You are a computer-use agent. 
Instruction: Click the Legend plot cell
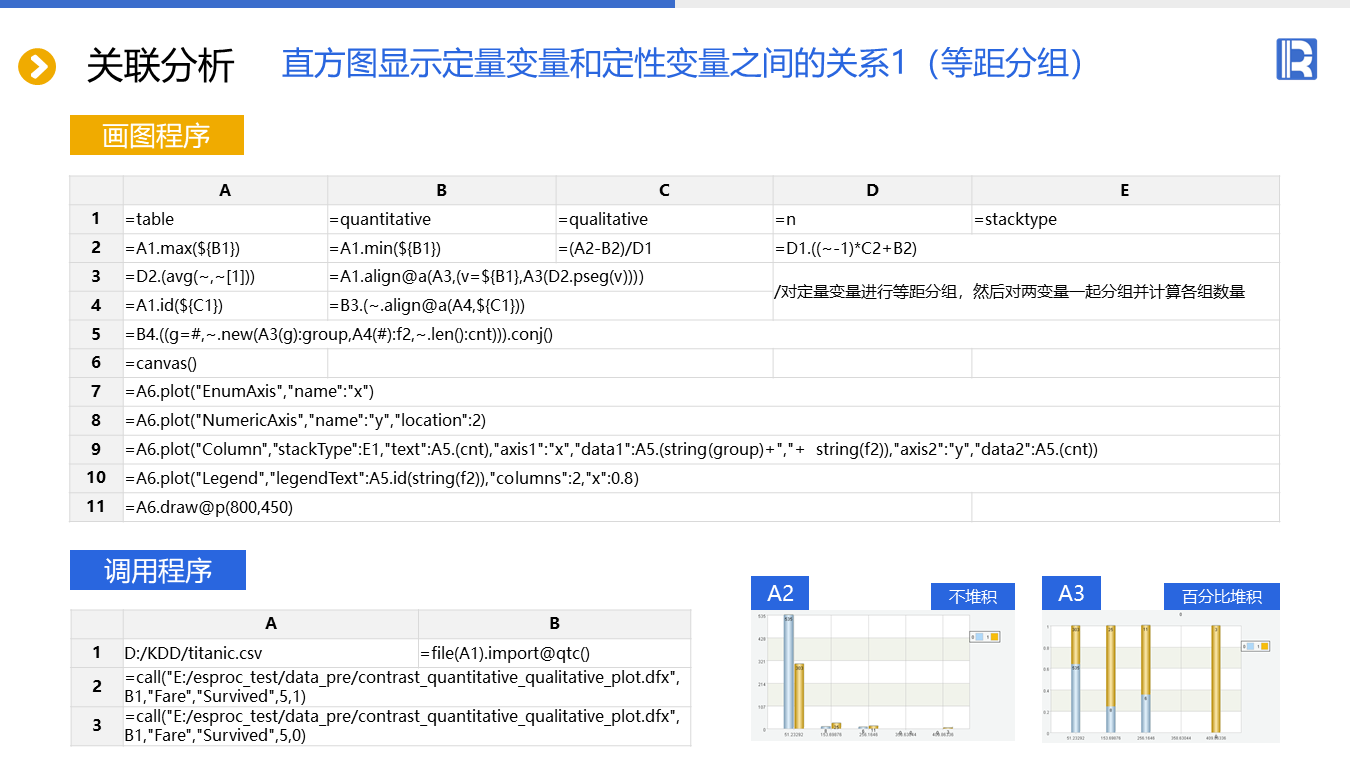701,479
